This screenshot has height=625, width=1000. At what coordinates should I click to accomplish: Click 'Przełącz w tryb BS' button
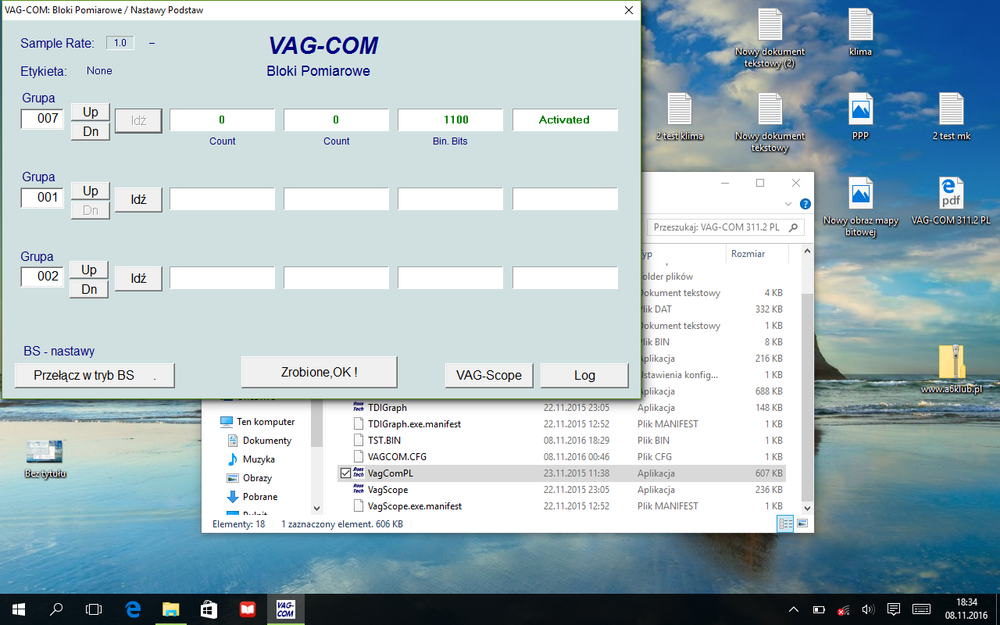point(95,375)
